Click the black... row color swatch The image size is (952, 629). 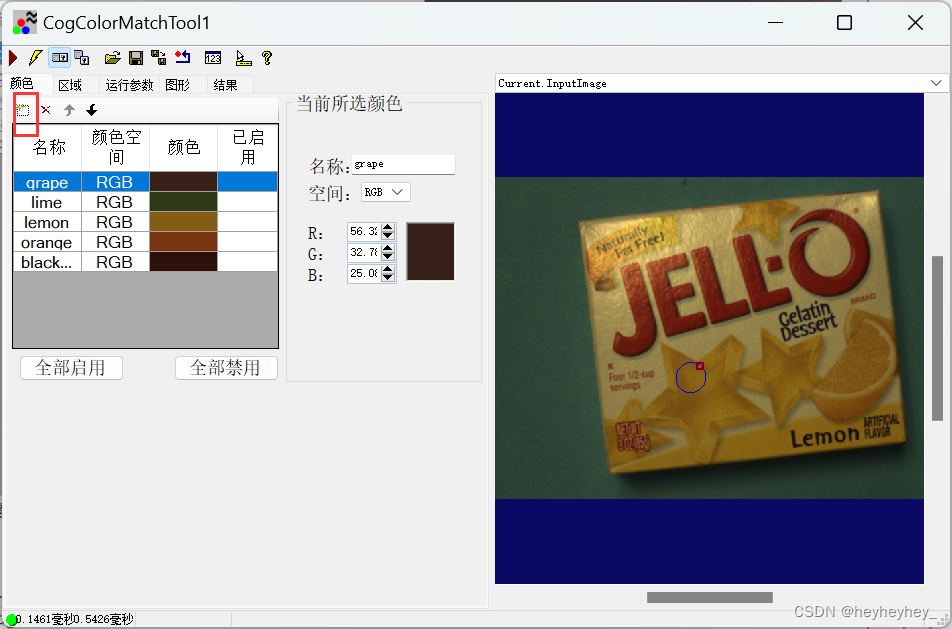pos(183,262)
